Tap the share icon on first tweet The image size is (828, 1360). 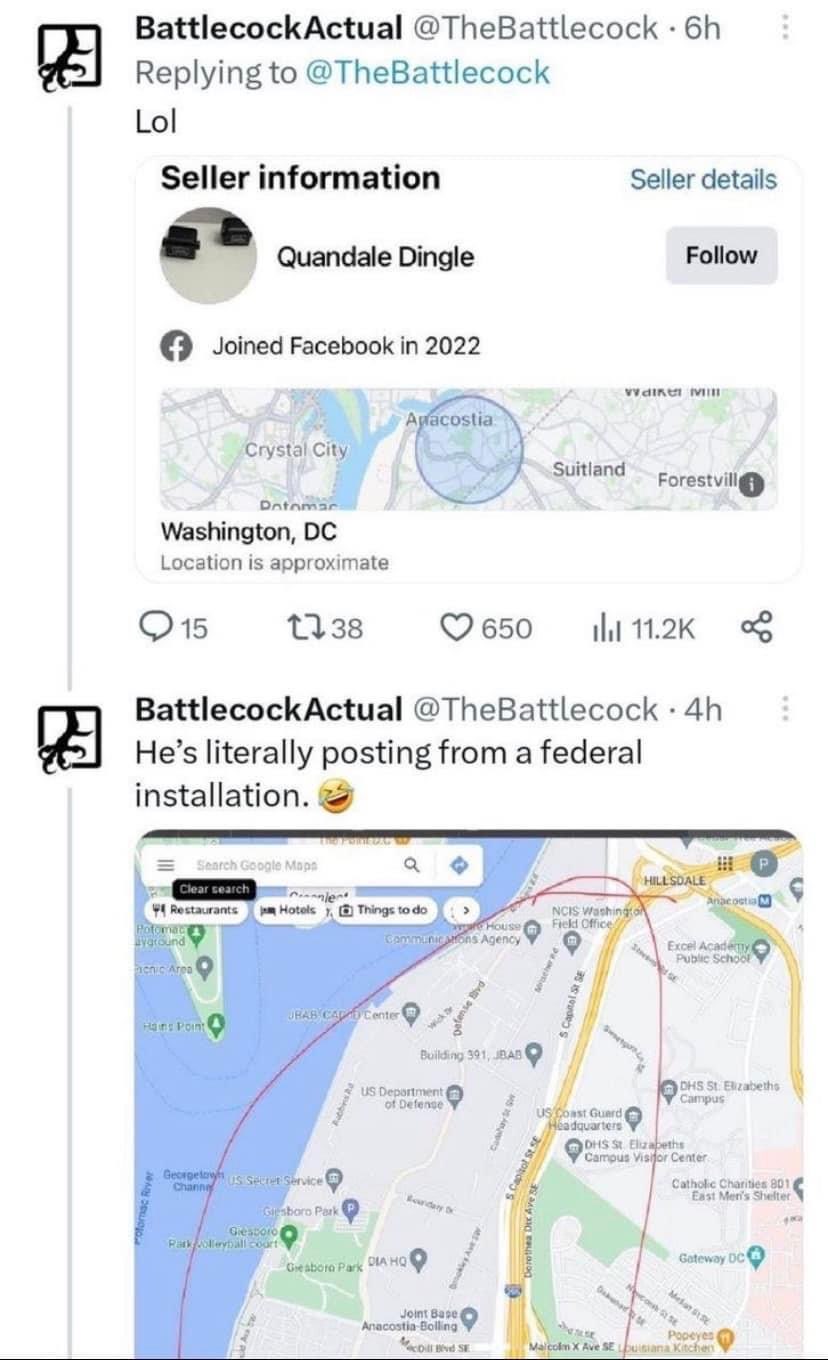pos(757,628)
